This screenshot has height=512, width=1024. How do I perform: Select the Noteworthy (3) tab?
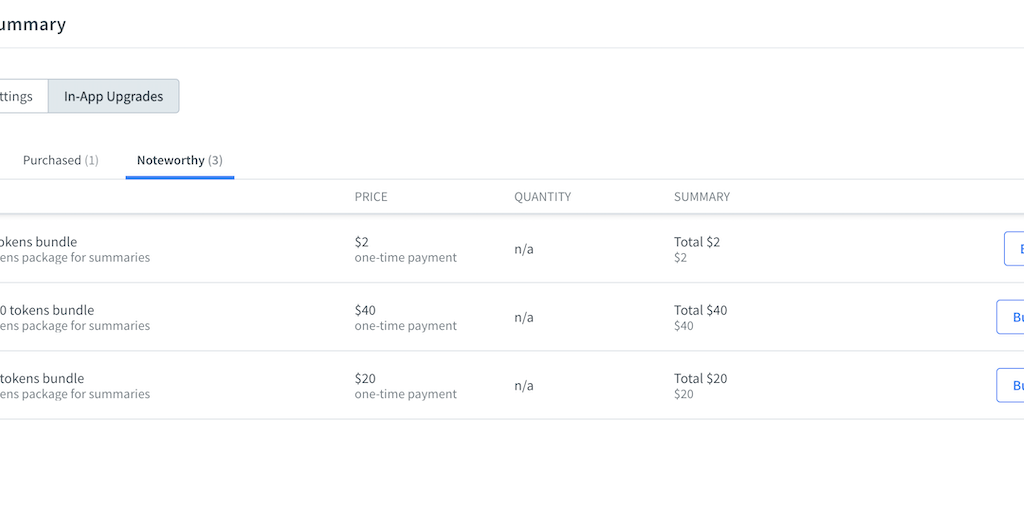pos(179,160)
